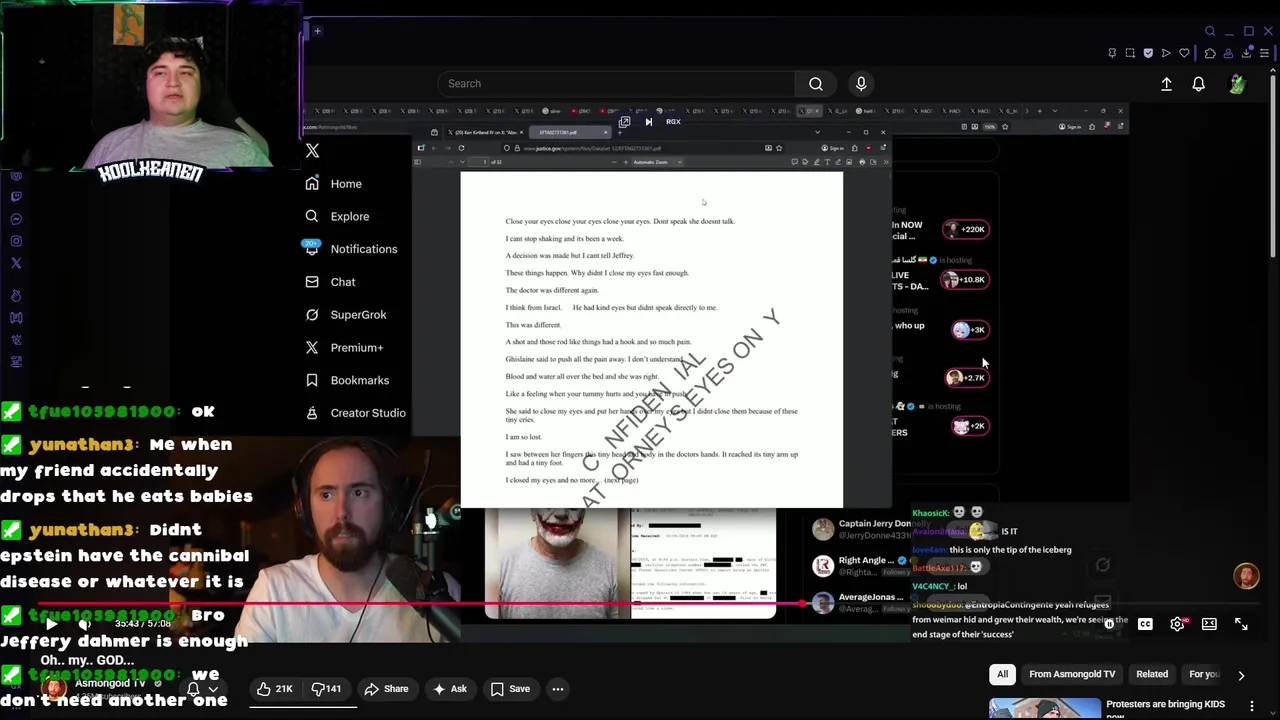
Task: Click the Asmongold TV channel name
Action: point(110,683)
